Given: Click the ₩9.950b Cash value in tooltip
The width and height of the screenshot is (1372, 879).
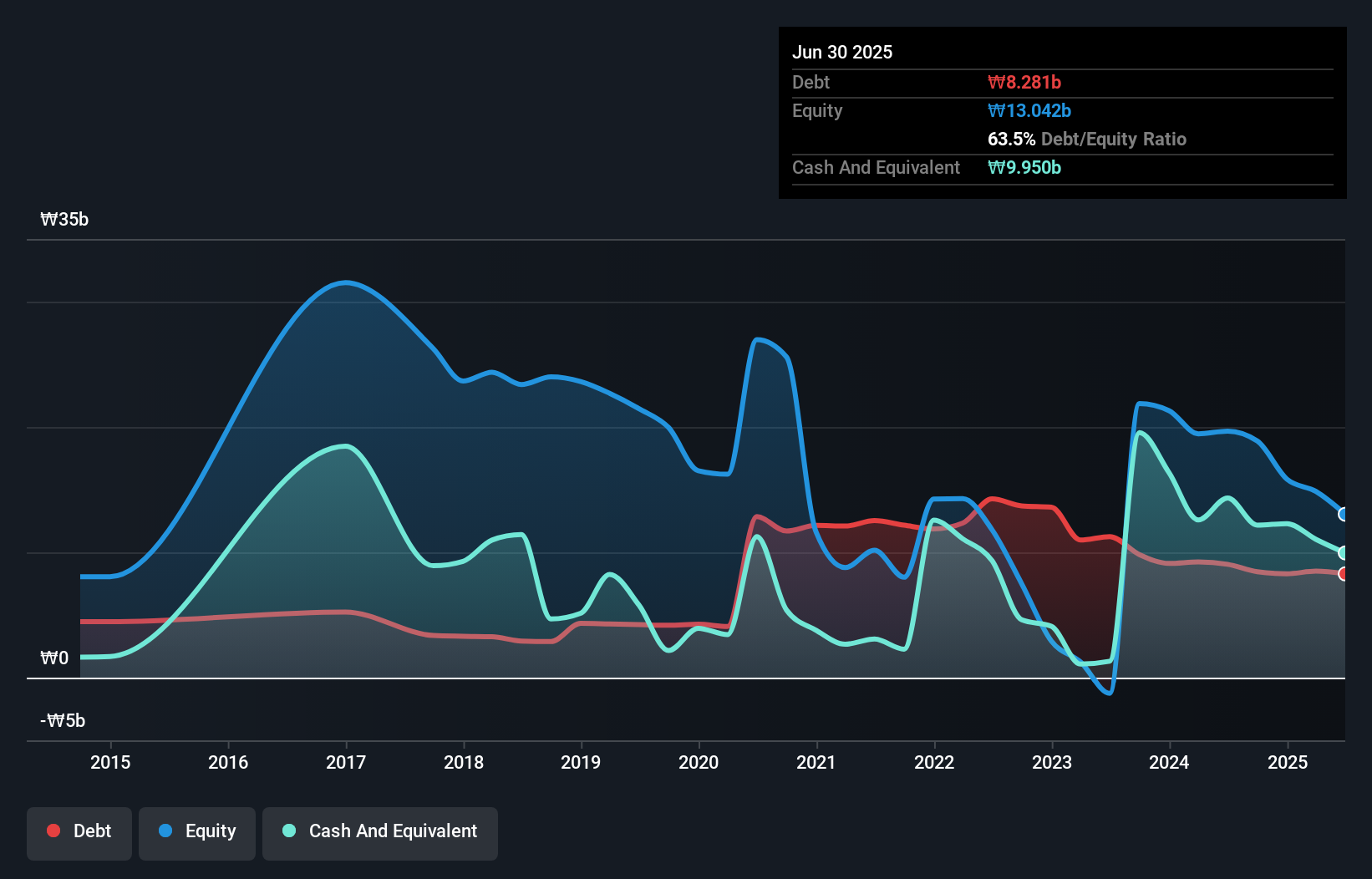Looking at the screenshot, I should tap(1024, 167).
